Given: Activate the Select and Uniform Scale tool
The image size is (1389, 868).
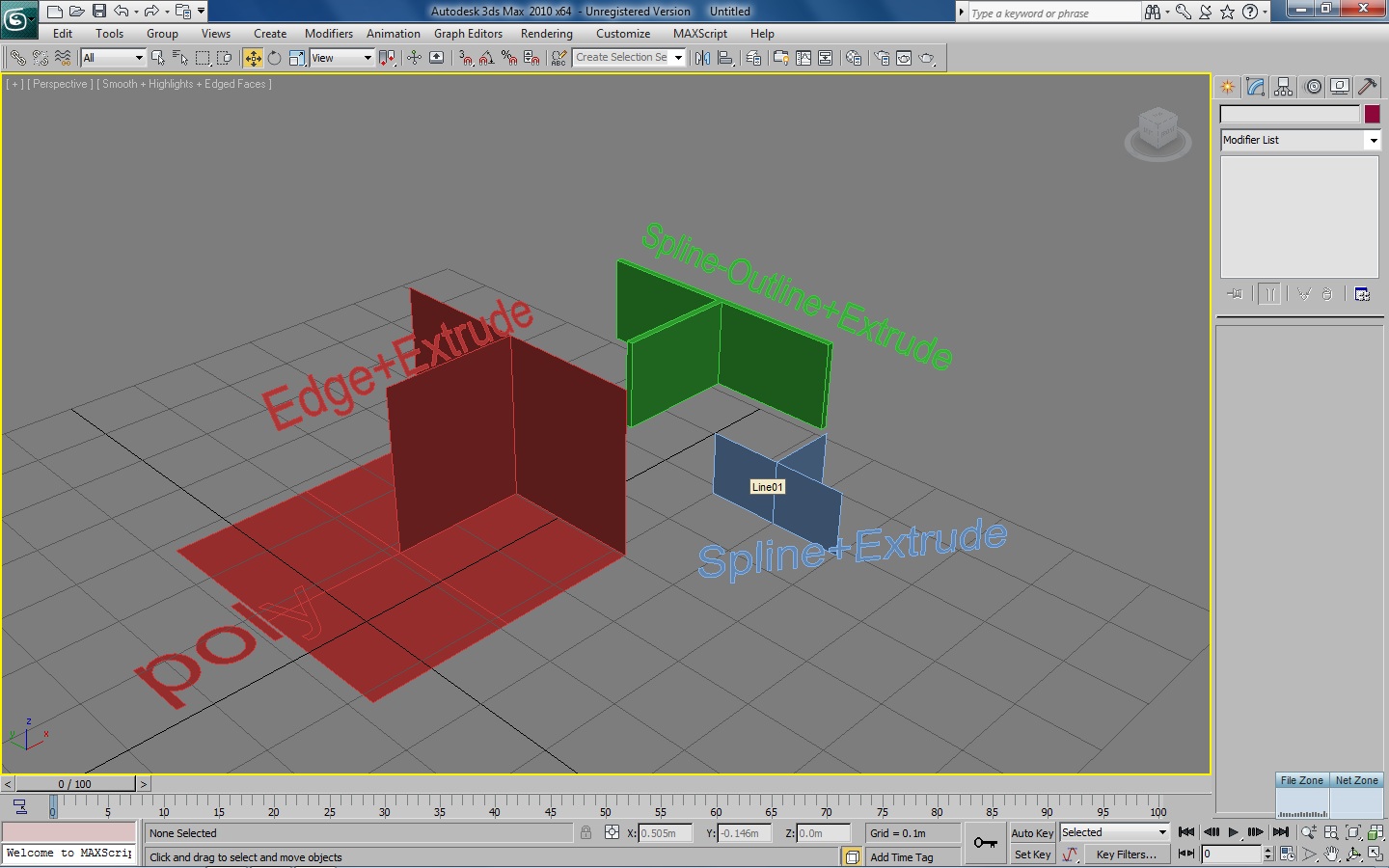Looking at the screenshot, I should point(297,58).
